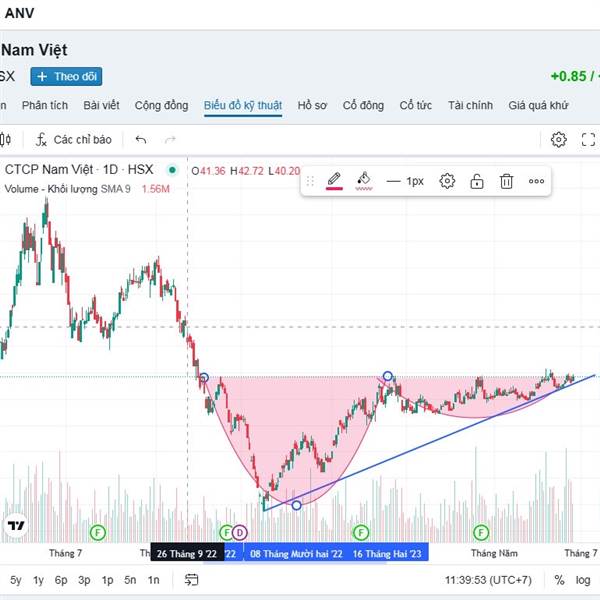Image resolution: width=600 pixels, height=600 pixels.
Task: Open the Tài chính tab
Action: pyautogui.click(x=470, y=105)
